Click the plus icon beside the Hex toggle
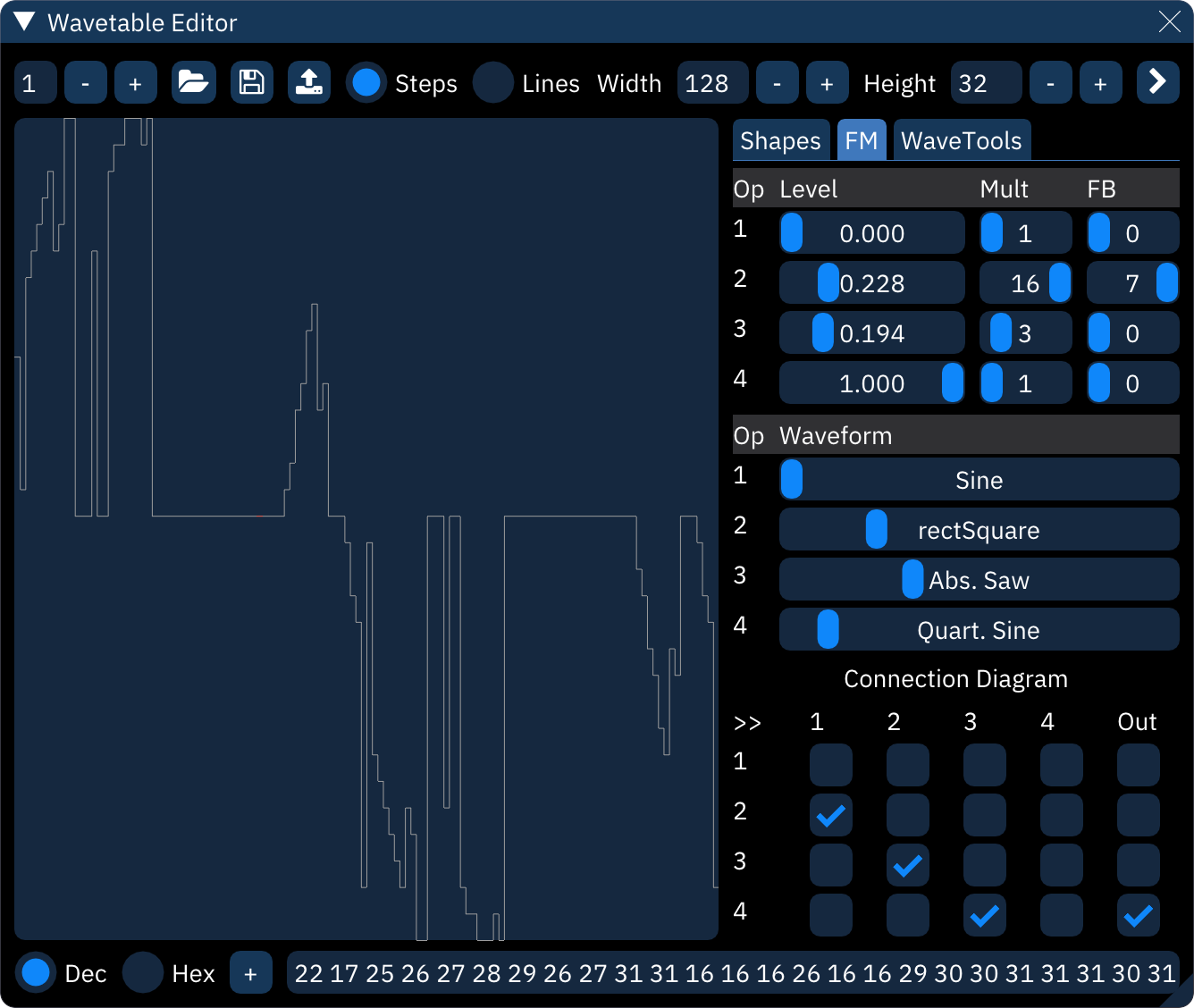This screenshot has width=1194, height=1008. [251, 972]
